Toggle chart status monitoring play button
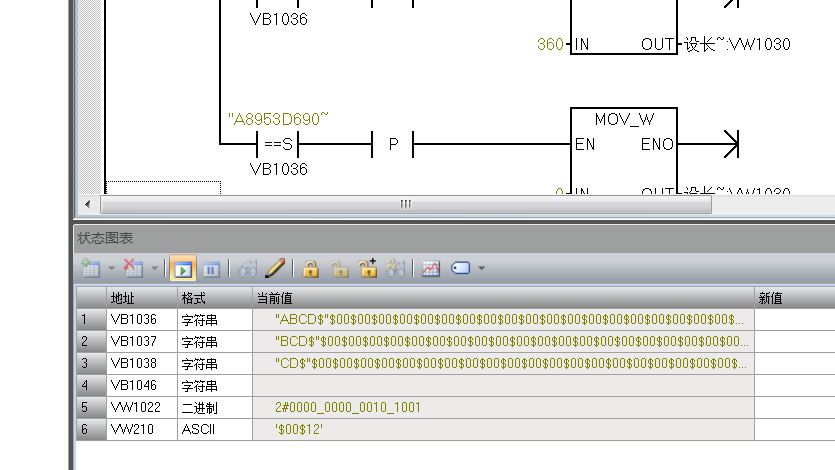This screenshot has width=835, height=470. pyautogui.click(x=182, y=269)
